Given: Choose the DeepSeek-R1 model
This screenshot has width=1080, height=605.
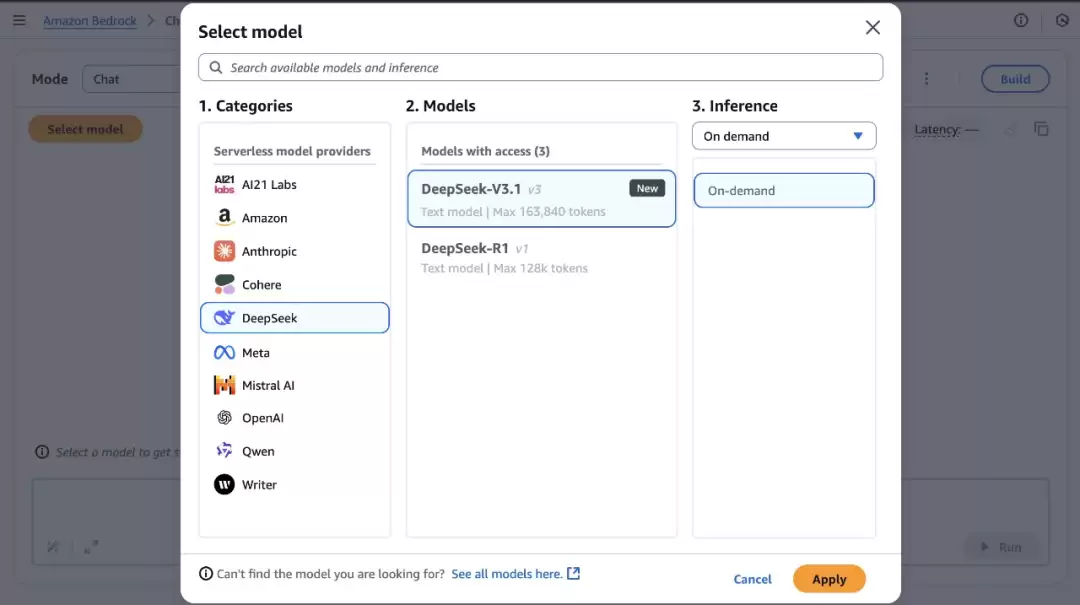Looking at the screenshot, I should [x=541, y=257].
